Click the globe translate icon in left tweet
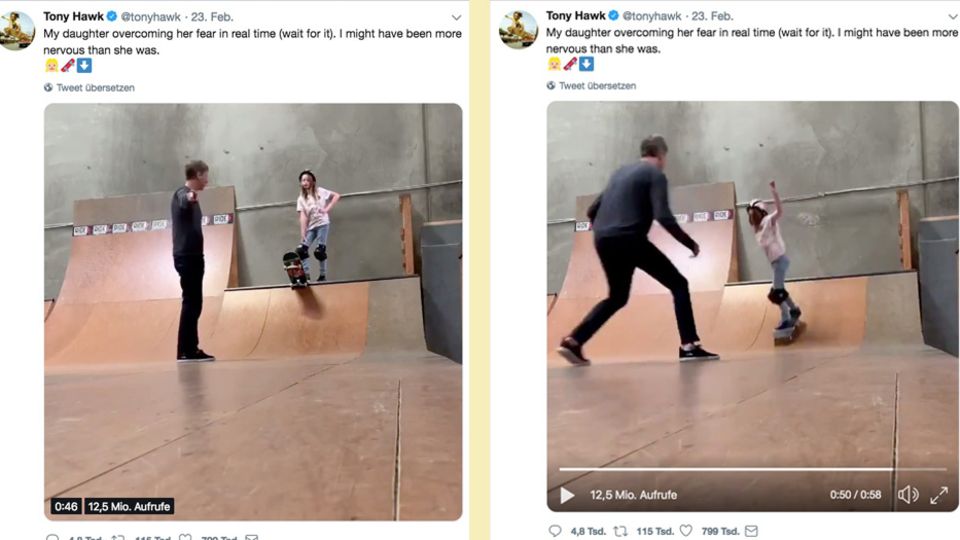Screen dimensions: 960x540 pyautogui.click(x=48, y=88)
